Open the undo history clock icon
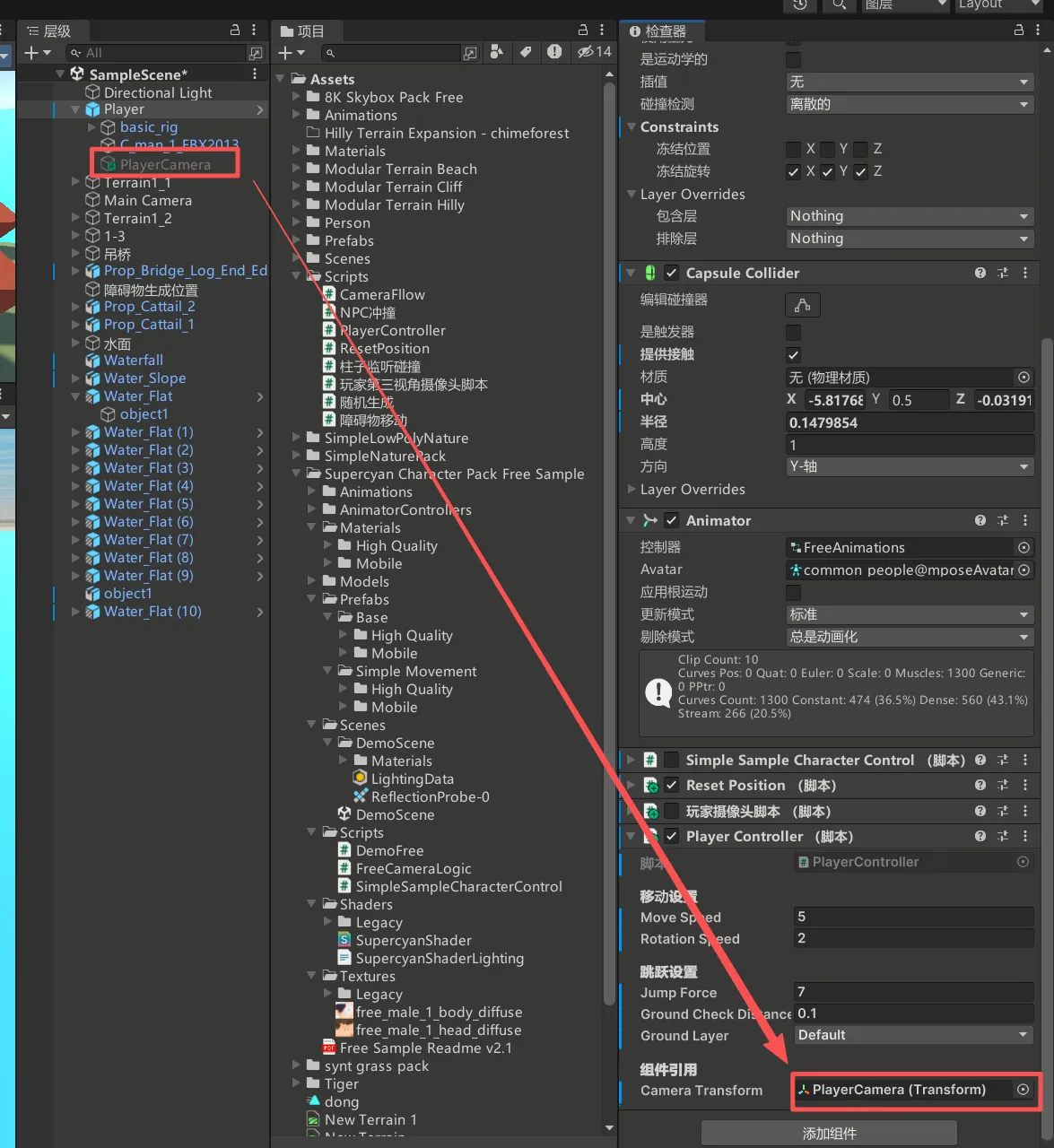The height and width of the screenshot is (1148, 1054). point(800,4)
